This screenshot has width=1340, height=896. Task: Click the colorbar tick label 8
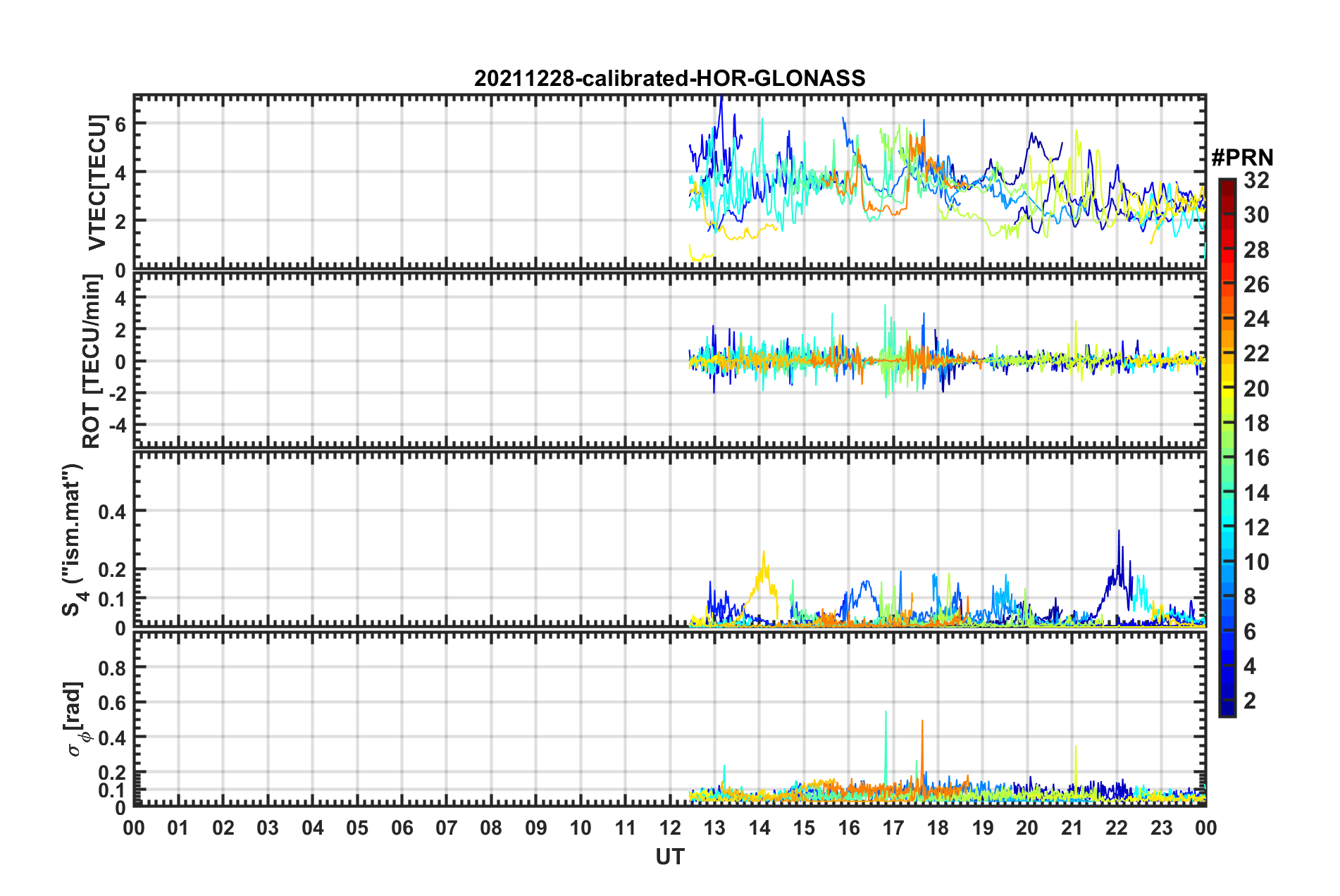1250,597
